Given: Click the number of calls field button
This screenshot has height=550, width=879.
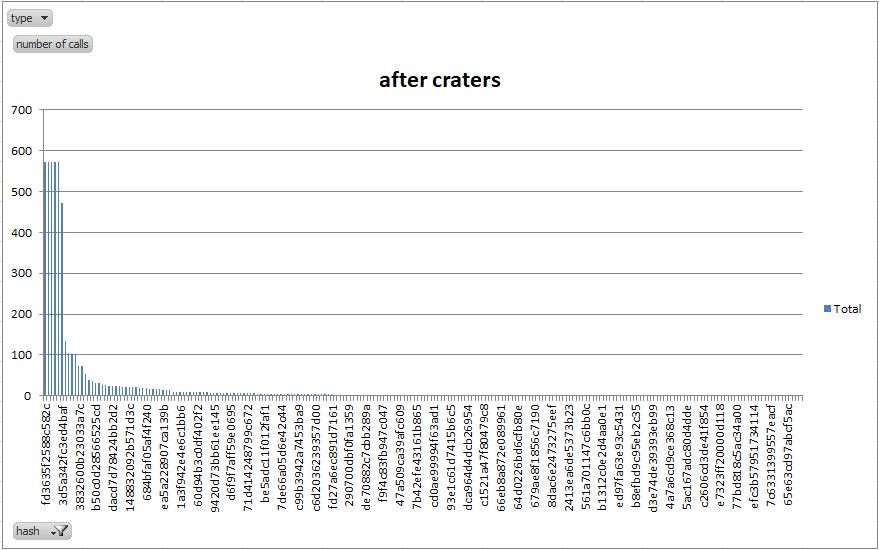Looking at the screenshot, I should [52, 44].
